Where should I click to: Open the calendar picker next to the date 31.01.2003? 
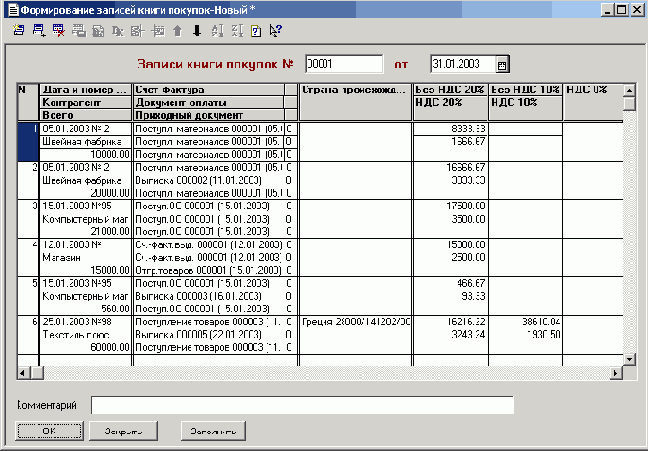point(502,64)
